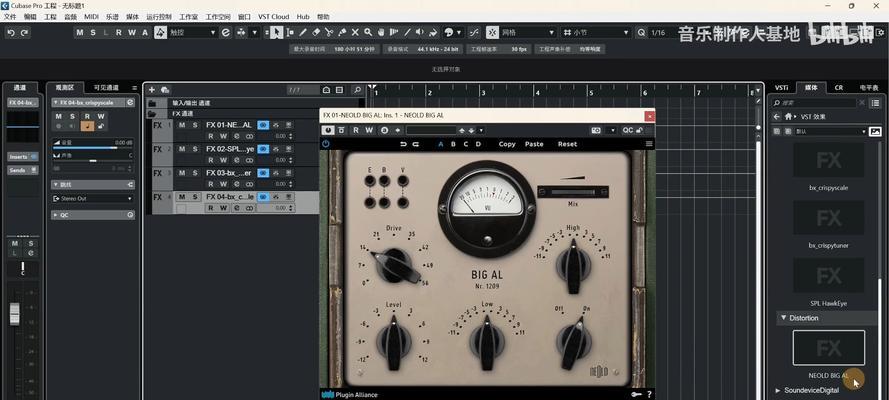The height and width of the screenshot is (400, 889).
Task: Click the edit channel settings icon for FX 04-bx_crispyscale
Action: pyautogui.click(x=130, y=103)
